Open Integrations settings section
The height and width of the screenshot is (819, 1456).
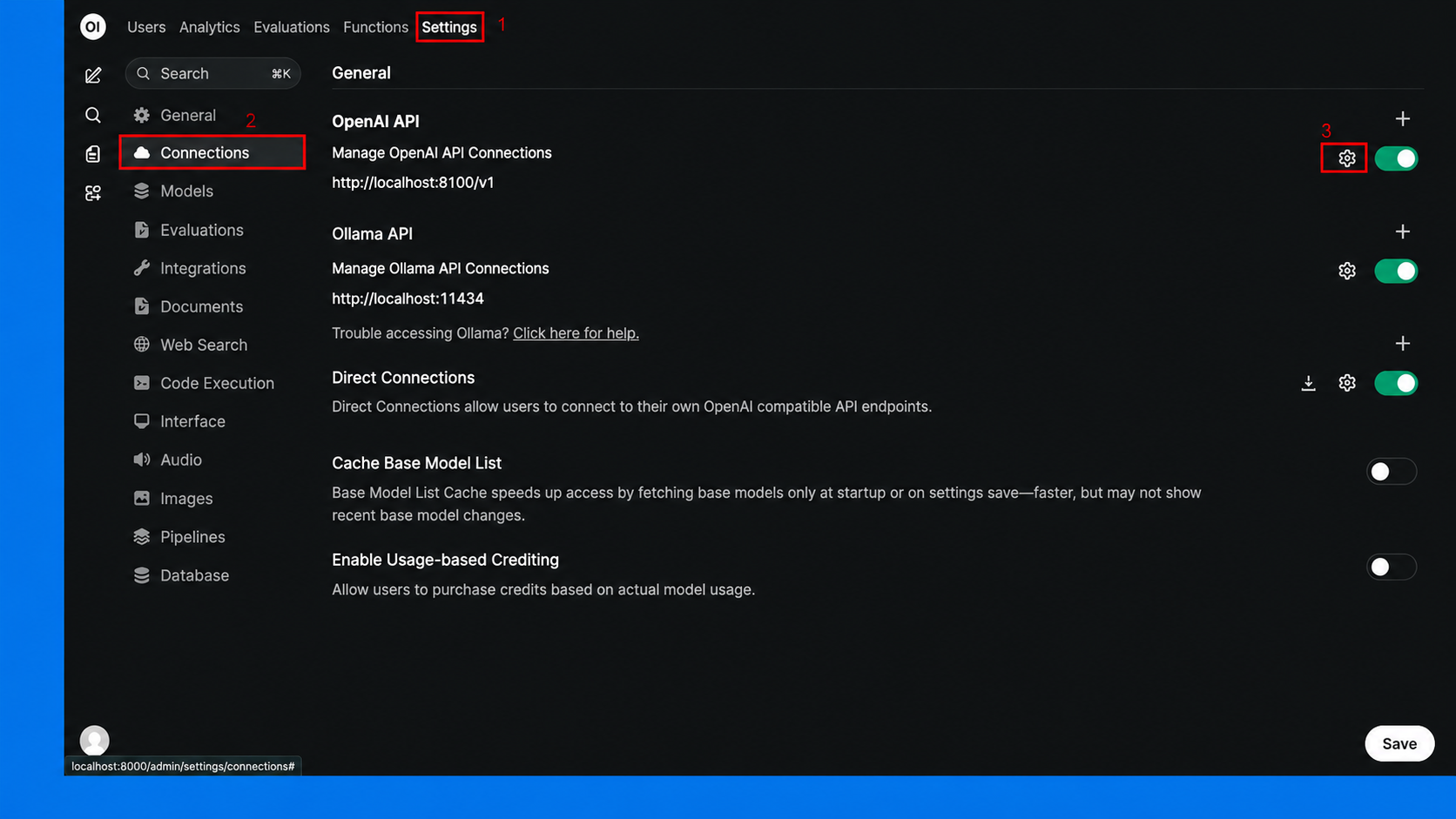tap(212, 268)
